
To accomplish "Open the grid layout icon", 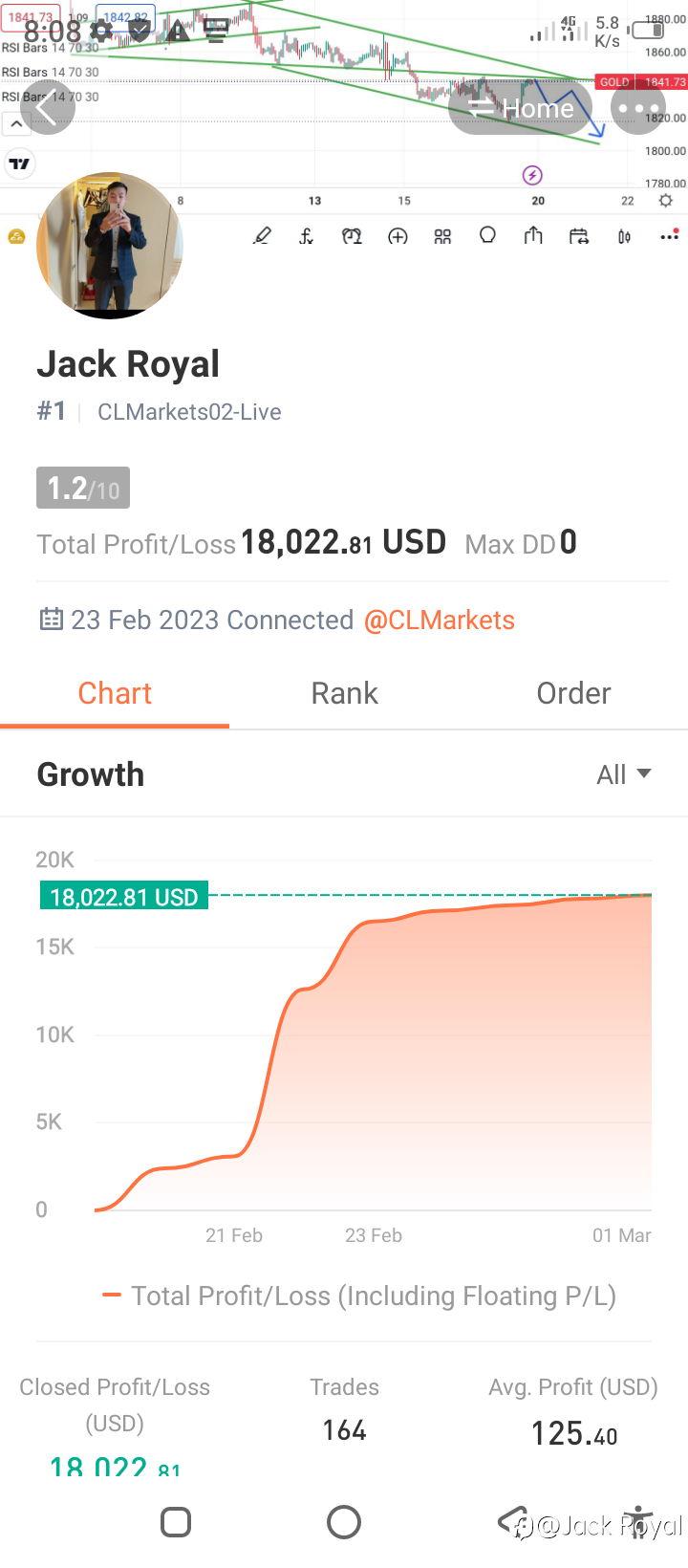I will click(442, 236).
